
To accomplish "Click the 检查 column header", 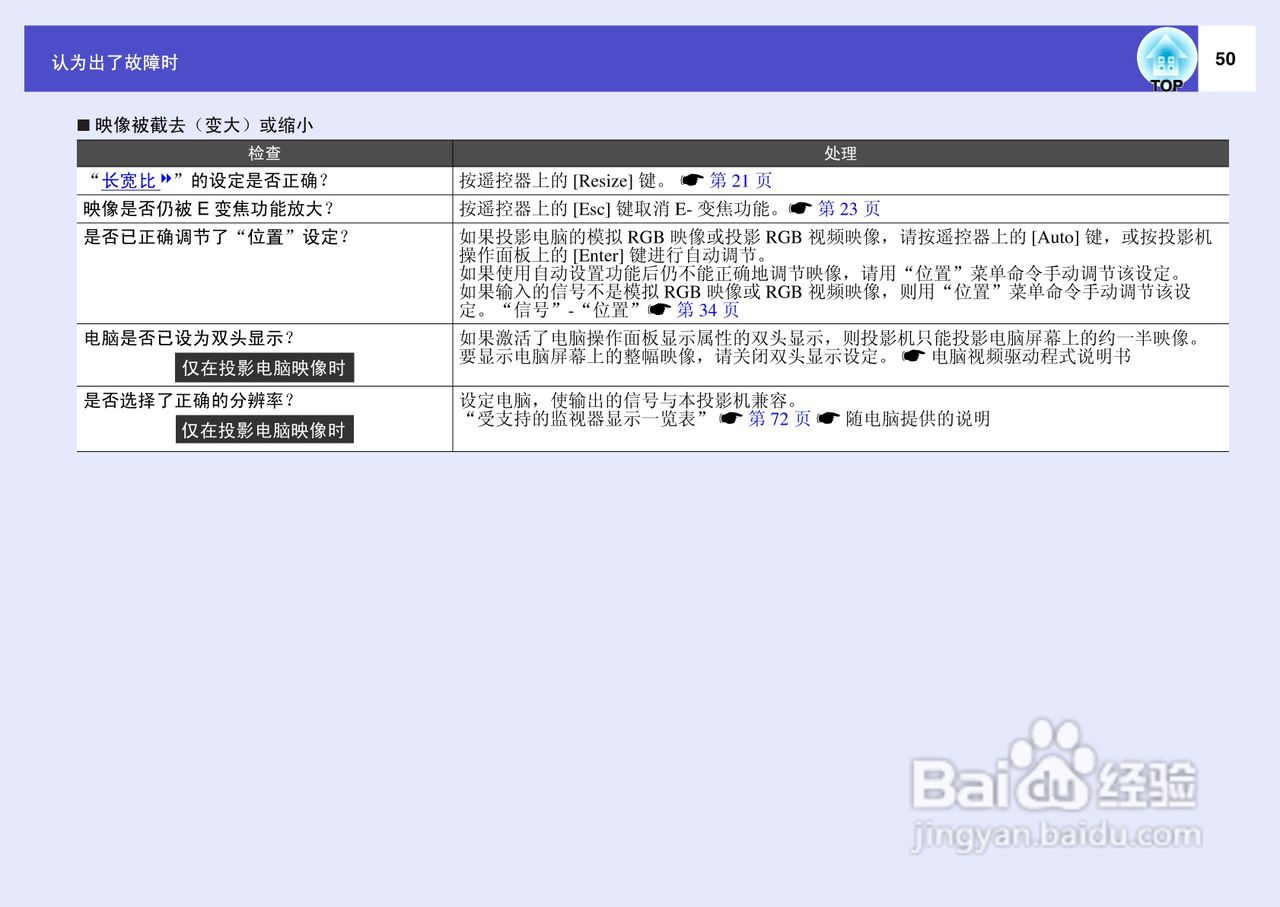I will pyautogui.click(x=265, y=153).
